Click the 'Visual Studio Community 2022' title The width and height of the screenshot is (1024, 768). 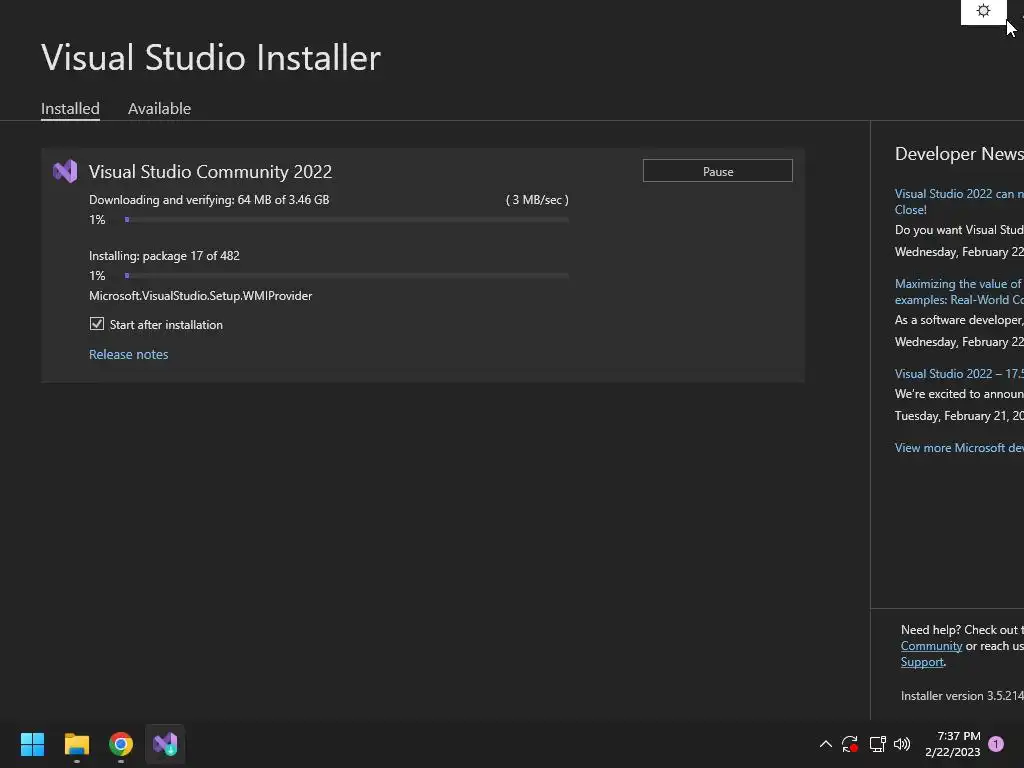[x=210, y=172]
